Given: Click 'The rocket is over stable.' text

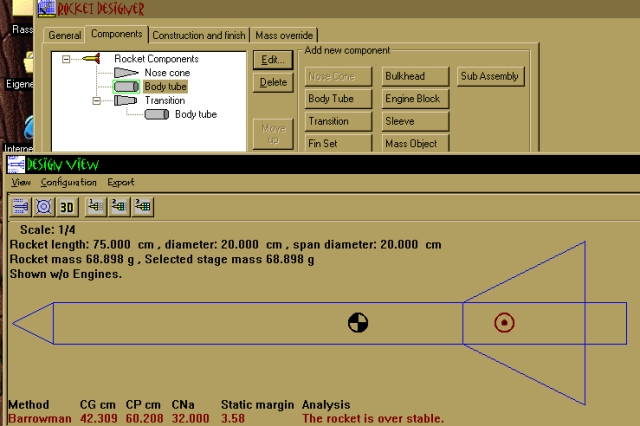Looking at the screenshot, I should pos(373,418).
